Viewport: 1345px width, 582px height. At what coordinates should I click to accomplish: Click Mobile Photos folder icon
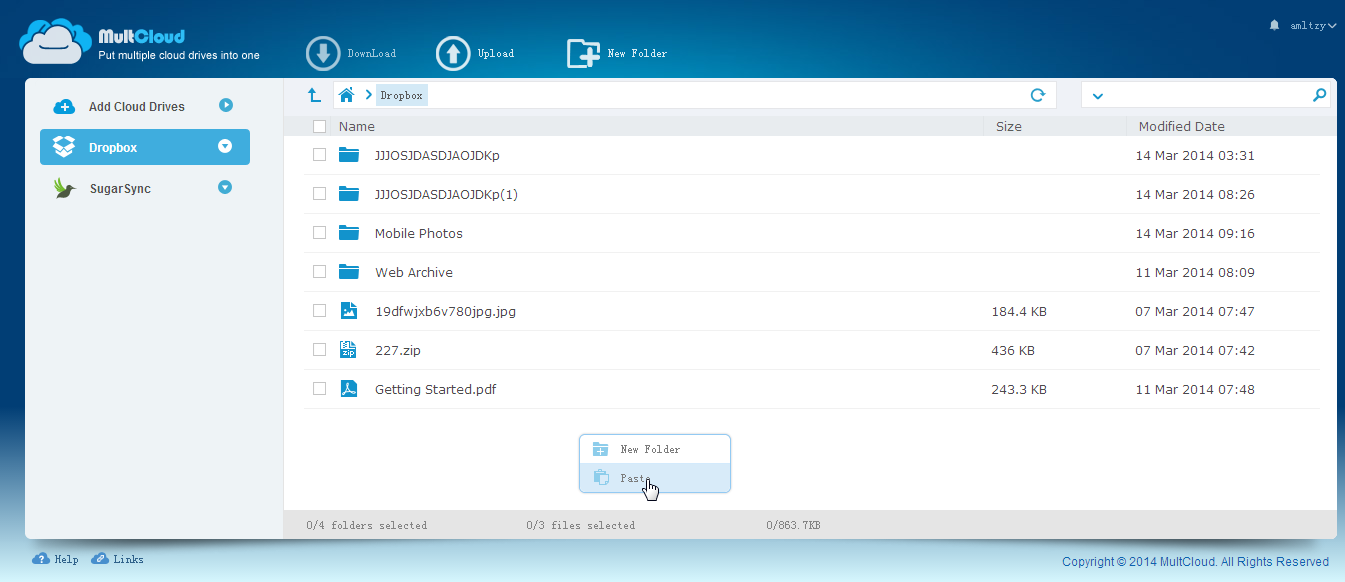pos(348,233)
